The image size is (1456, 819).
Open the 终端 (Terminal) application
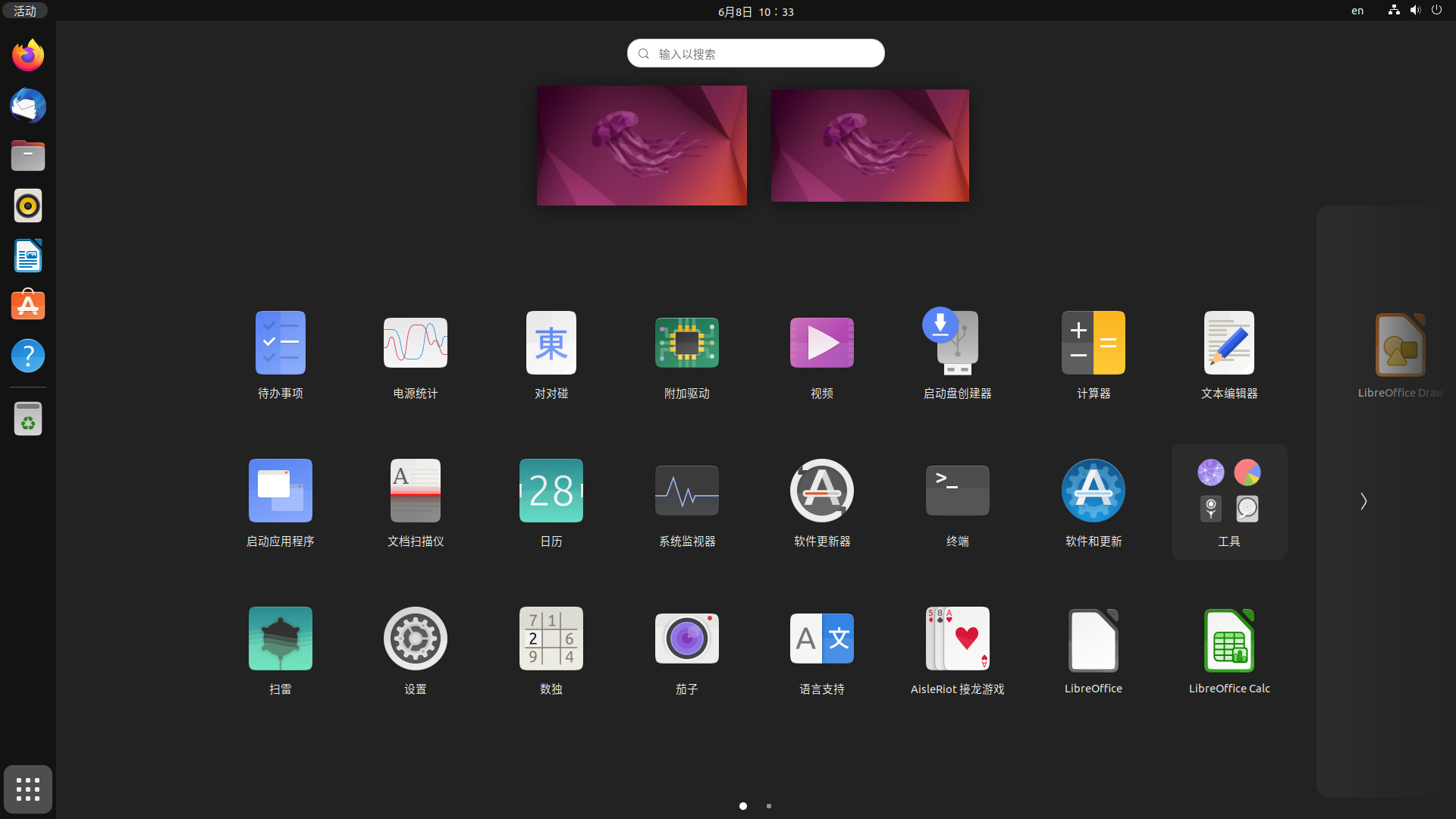click(956, 500)
